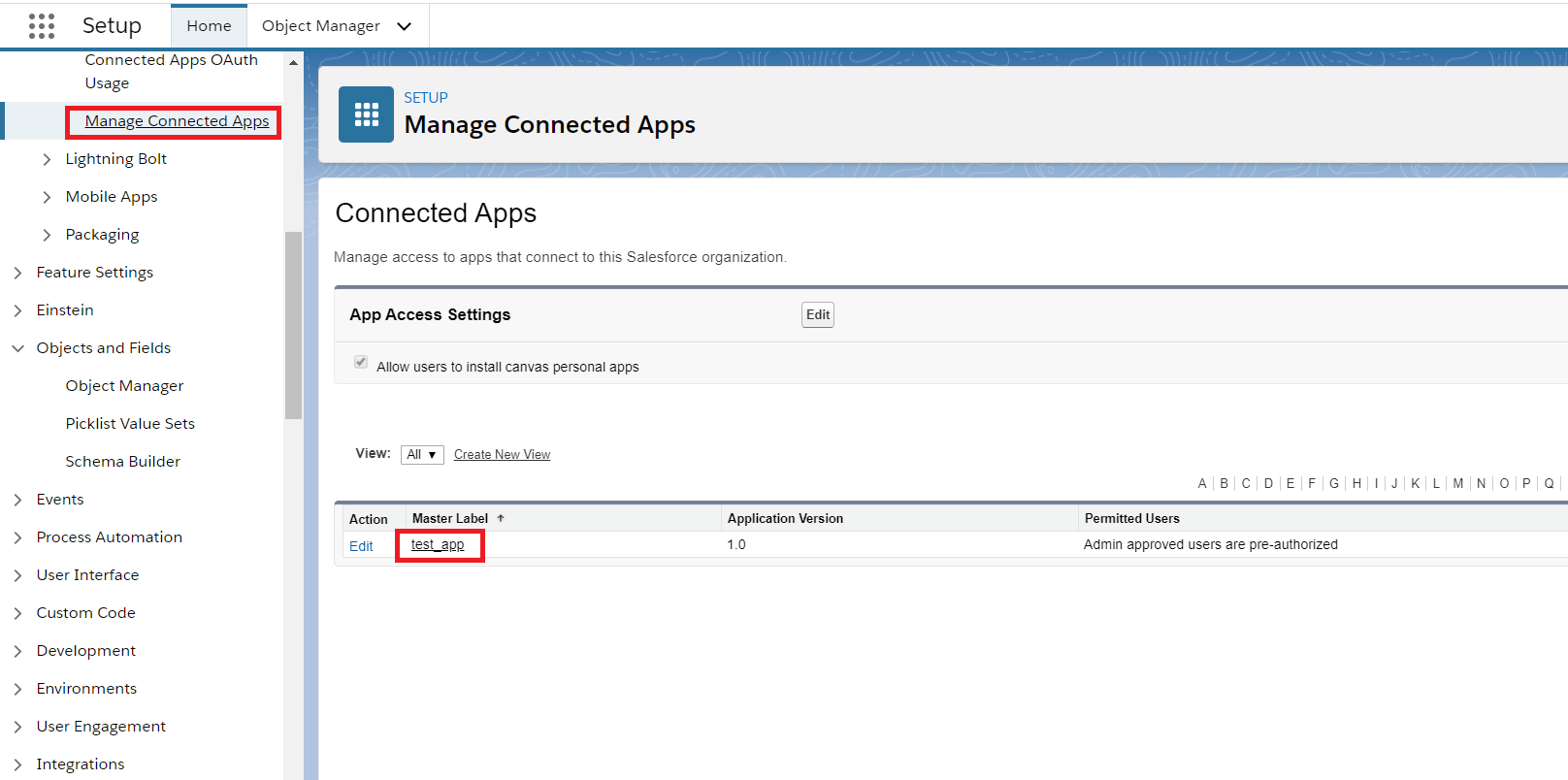Screen dimensions: 1568x780
Task: Click the Master Label column header
Action: click(450, 519)
